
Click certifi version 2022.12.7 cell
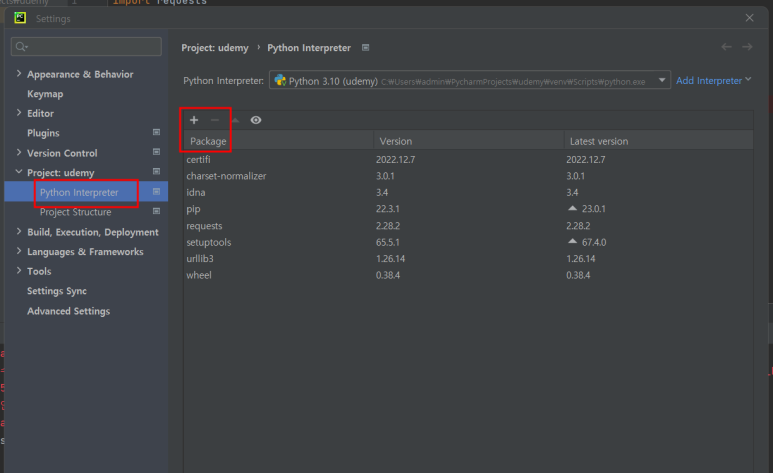pyautogui.click(x=395, y=159)
